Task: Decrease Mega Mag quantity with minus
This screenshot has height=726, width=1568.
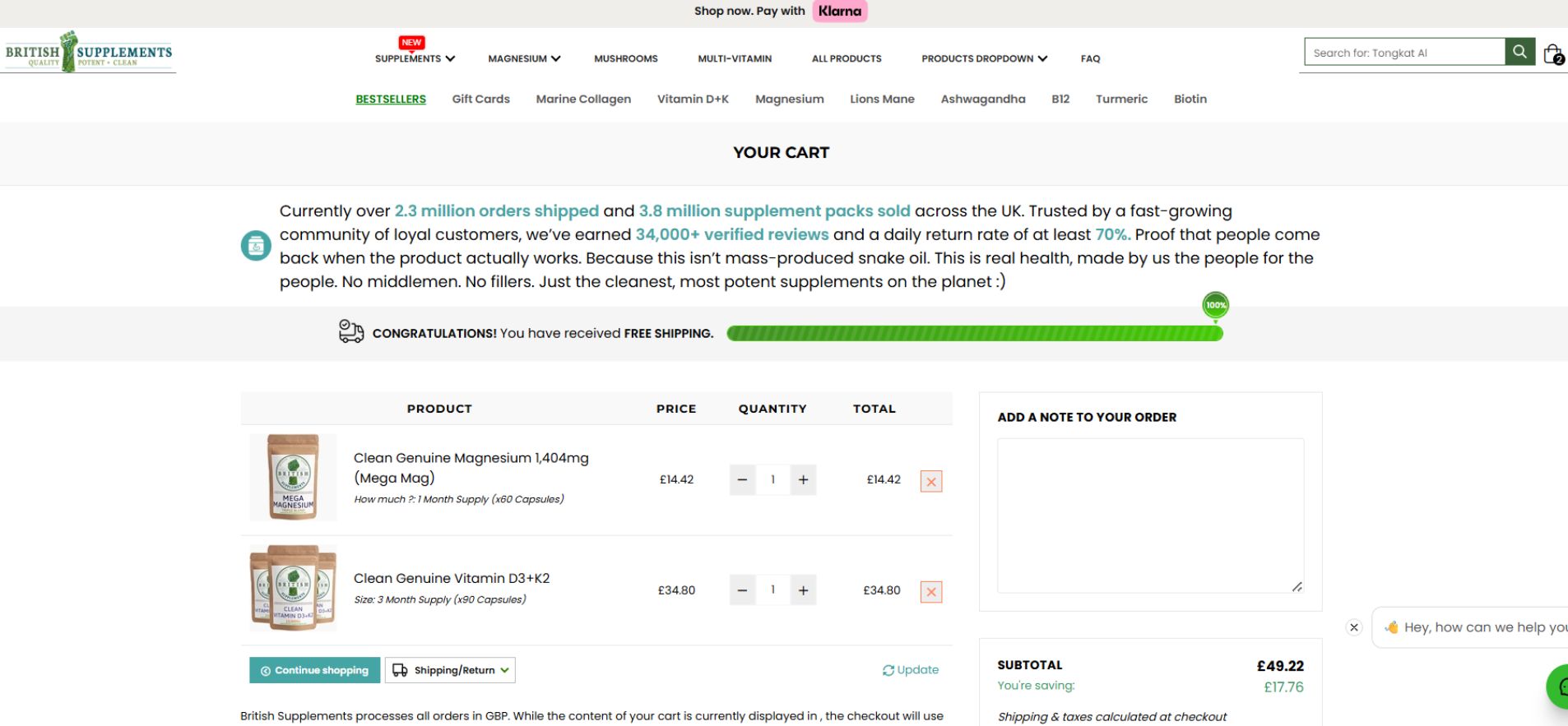Action: click(742, 480)
